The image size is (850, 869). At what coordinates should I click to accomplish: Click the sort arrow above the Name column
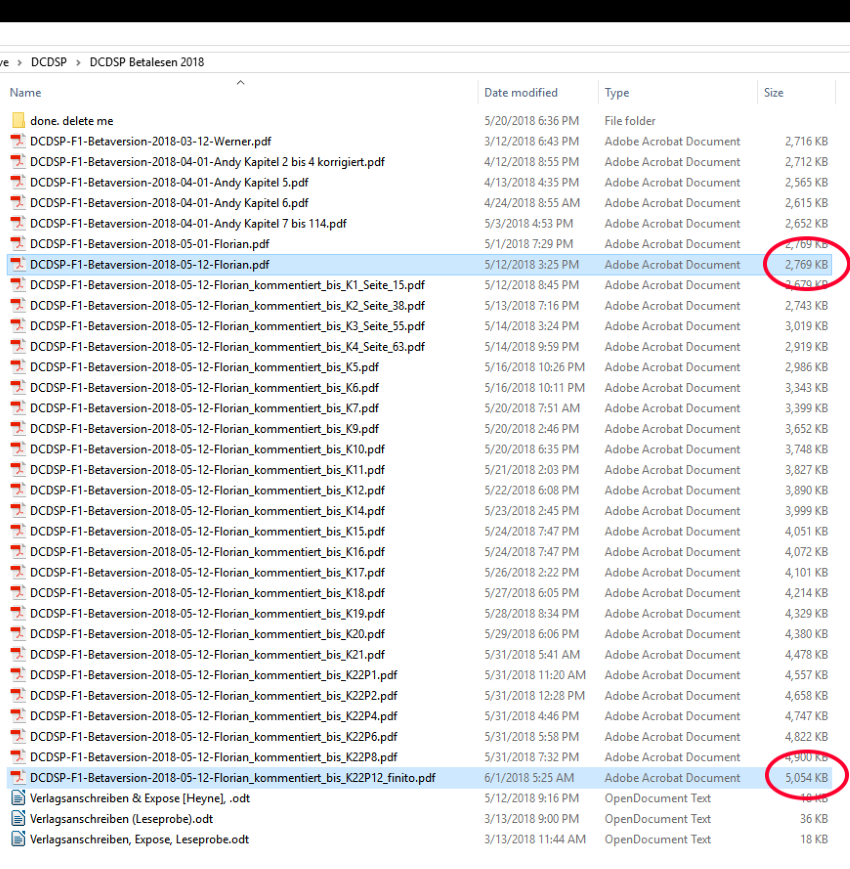click(x=240, y=82)
